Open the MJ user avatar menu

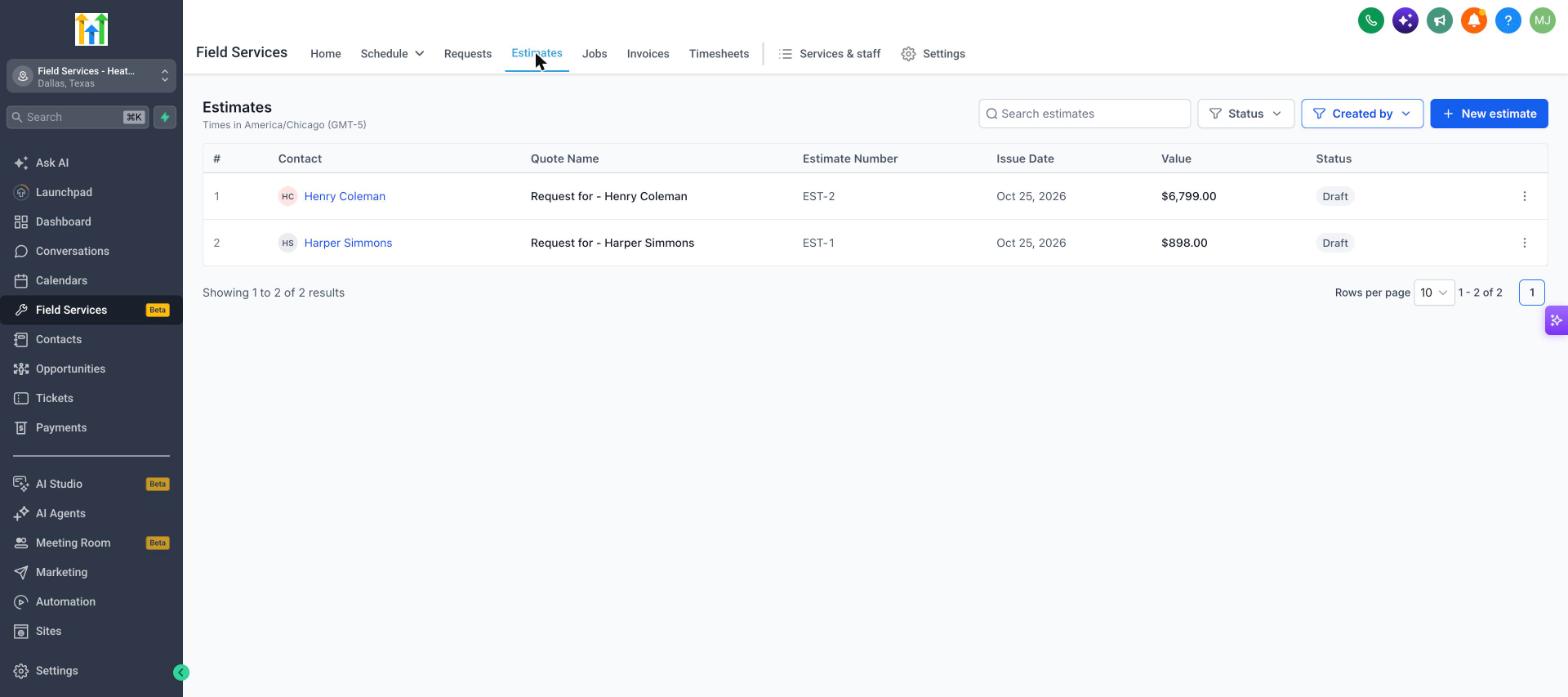click(1542, 21)
